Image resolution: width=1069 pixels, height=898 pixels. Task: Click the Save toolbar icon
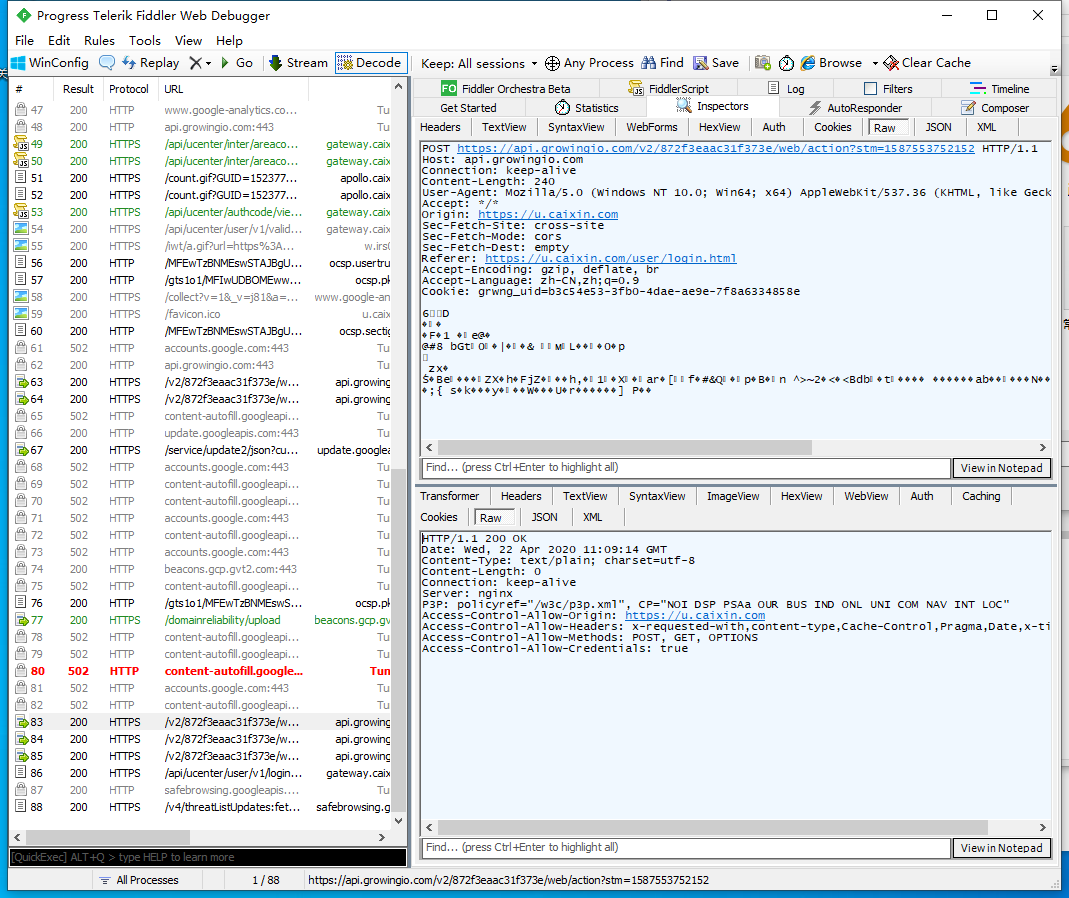pyautogui.click(x=700, y=63)
